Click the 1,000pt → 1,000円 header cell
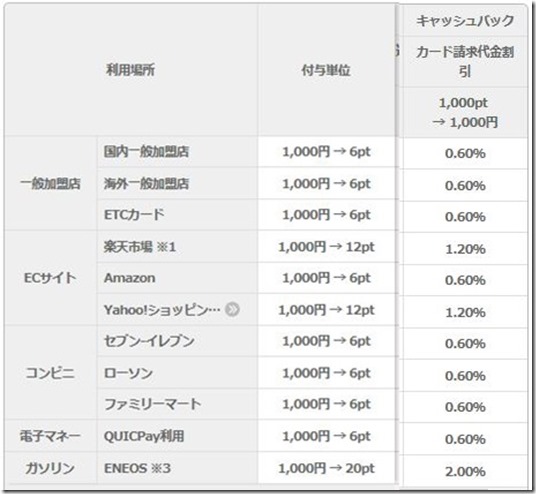This screenshot has height=494, width=536. [465, 112]
